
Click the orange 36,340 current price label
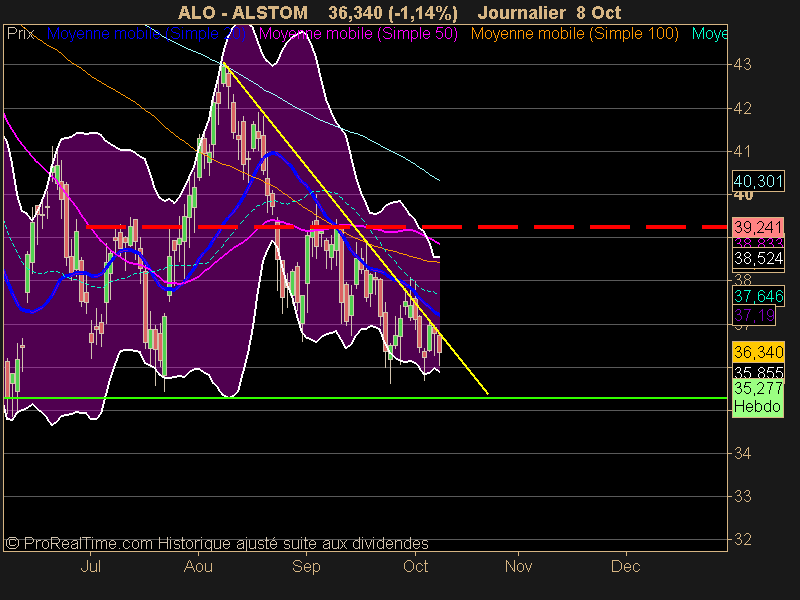758,352
